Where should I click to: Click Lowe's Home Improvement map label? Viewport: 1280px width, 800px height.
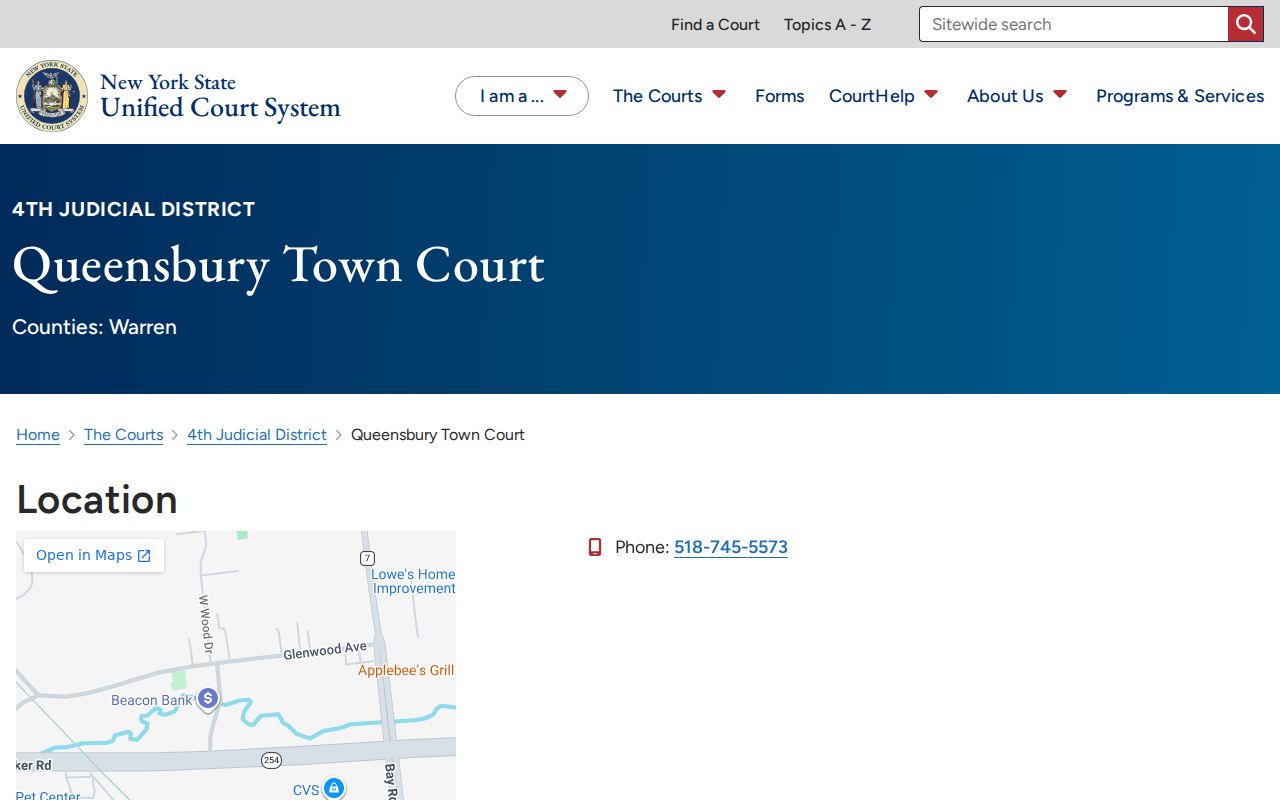(x=413, y=581)
